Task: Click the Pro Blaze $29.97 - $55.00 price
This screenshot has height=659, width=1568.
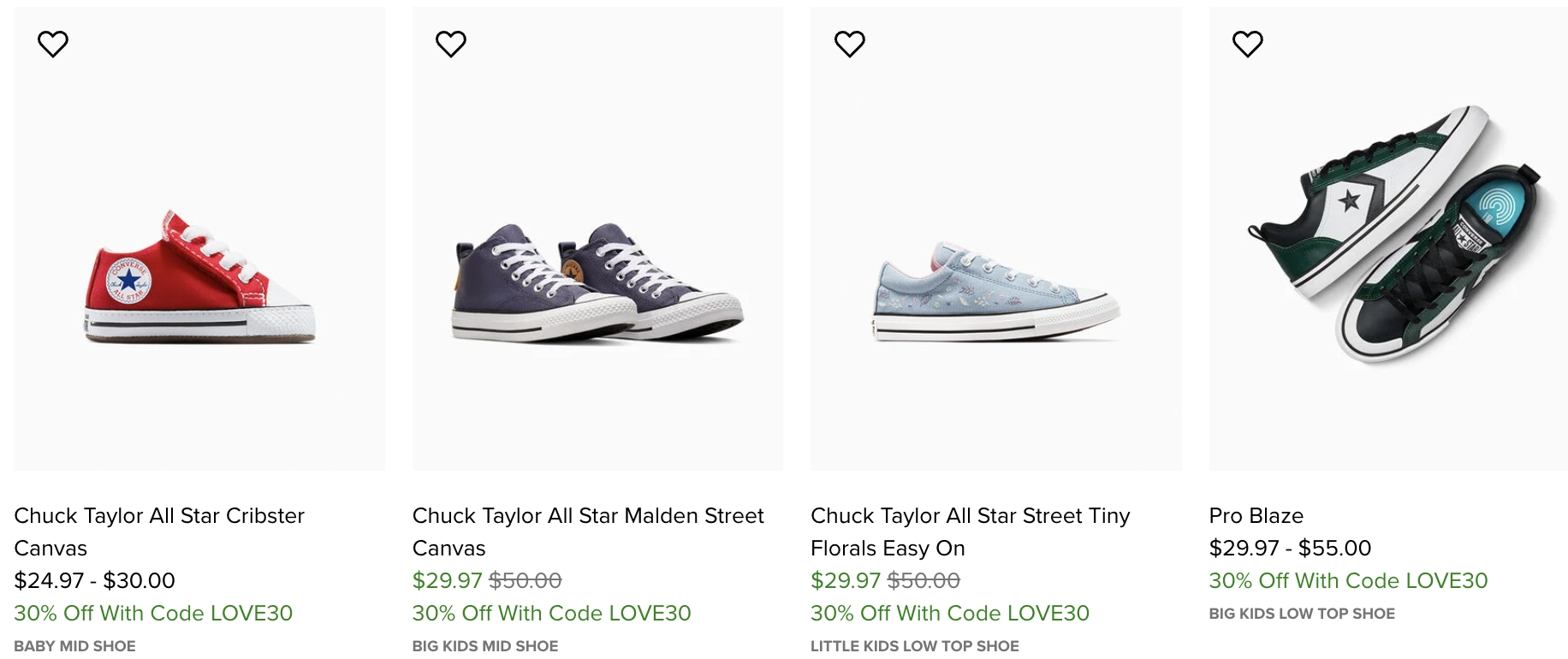Action: click(1290, 548)
